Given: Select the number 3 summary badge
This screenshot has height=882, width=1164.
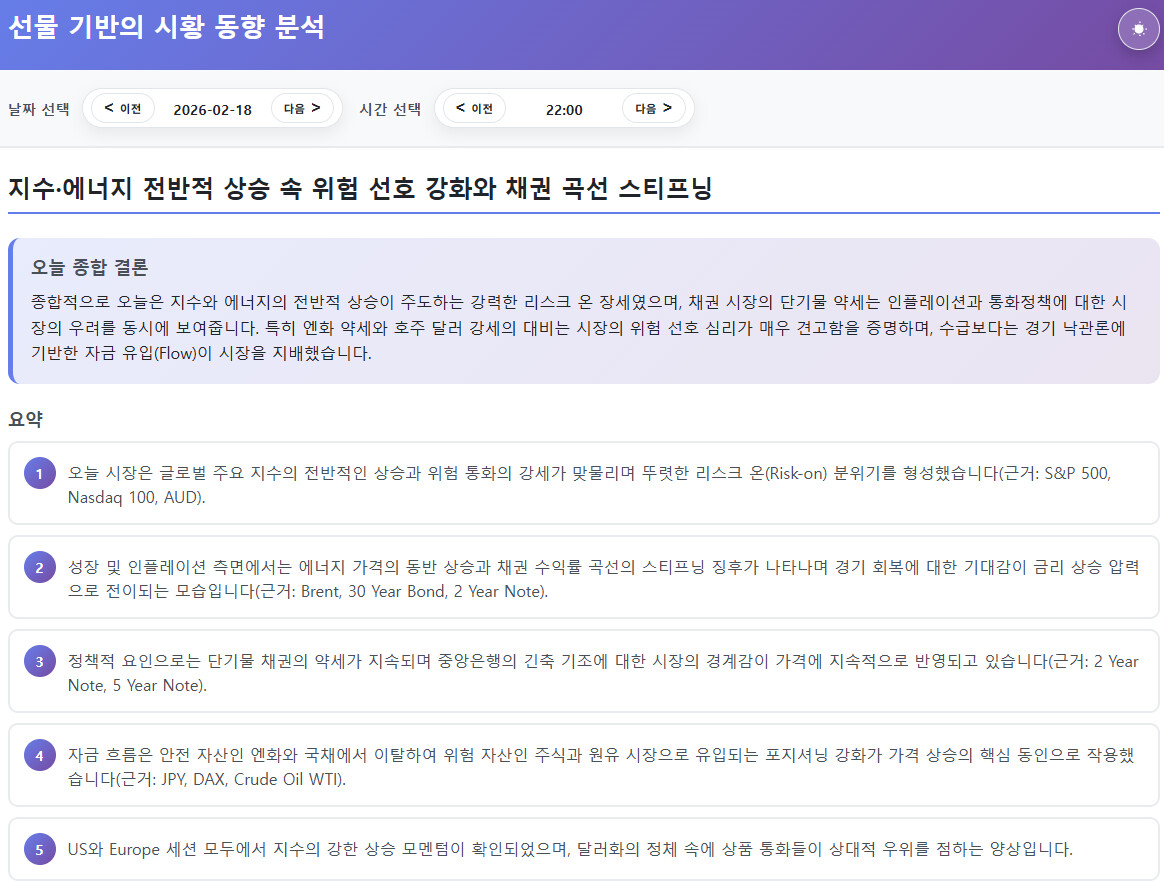Looking at the screenshot, I should pyautogui.click(x=40, y=662).
